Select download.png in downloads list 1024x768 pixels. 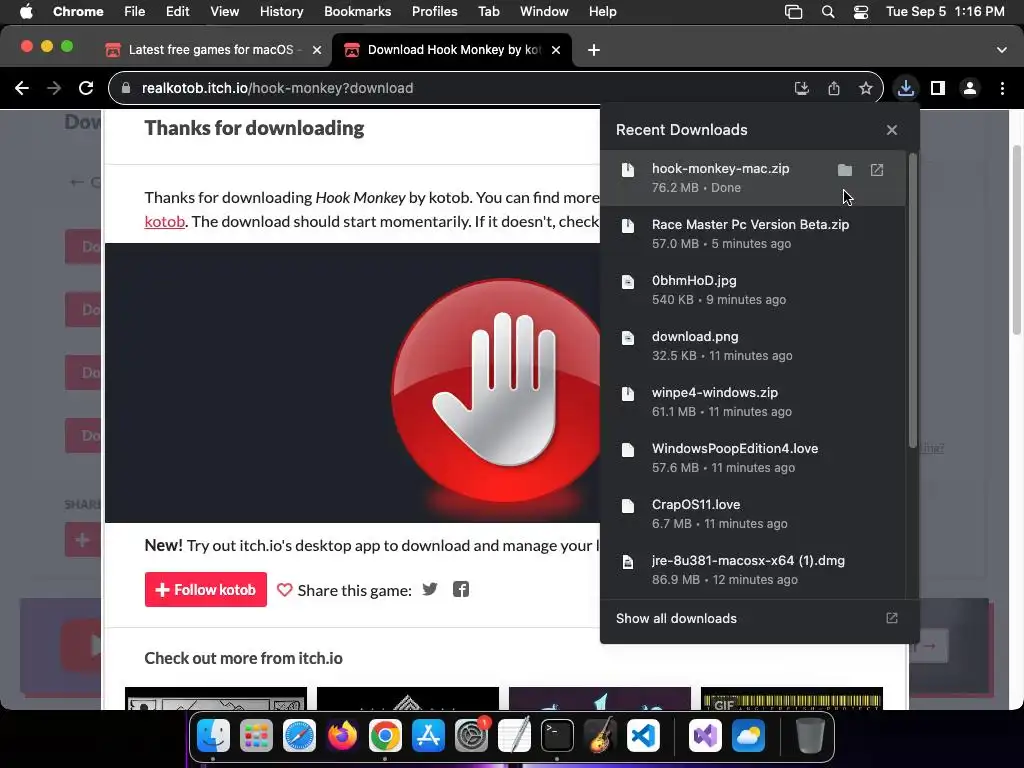[x=752, y=346]
